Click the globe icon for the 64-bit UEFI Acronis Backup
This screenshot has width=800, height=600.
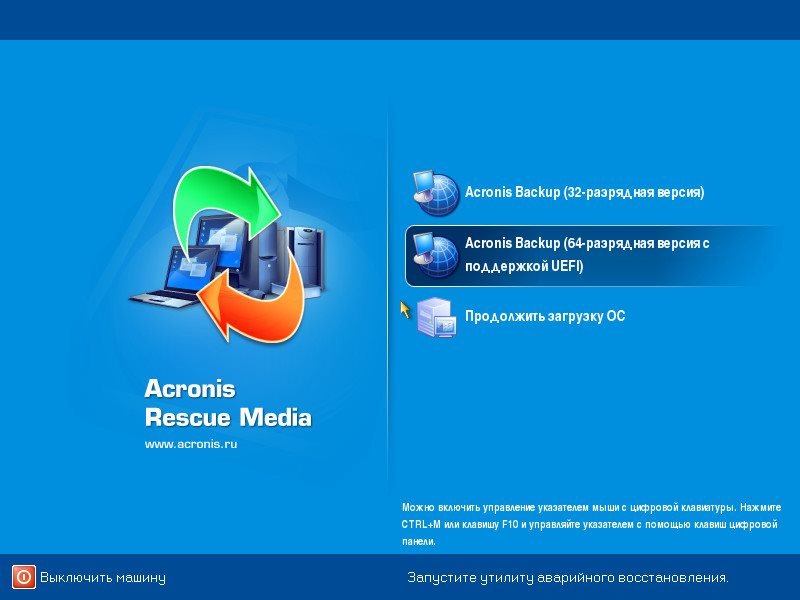coord(436,255)
